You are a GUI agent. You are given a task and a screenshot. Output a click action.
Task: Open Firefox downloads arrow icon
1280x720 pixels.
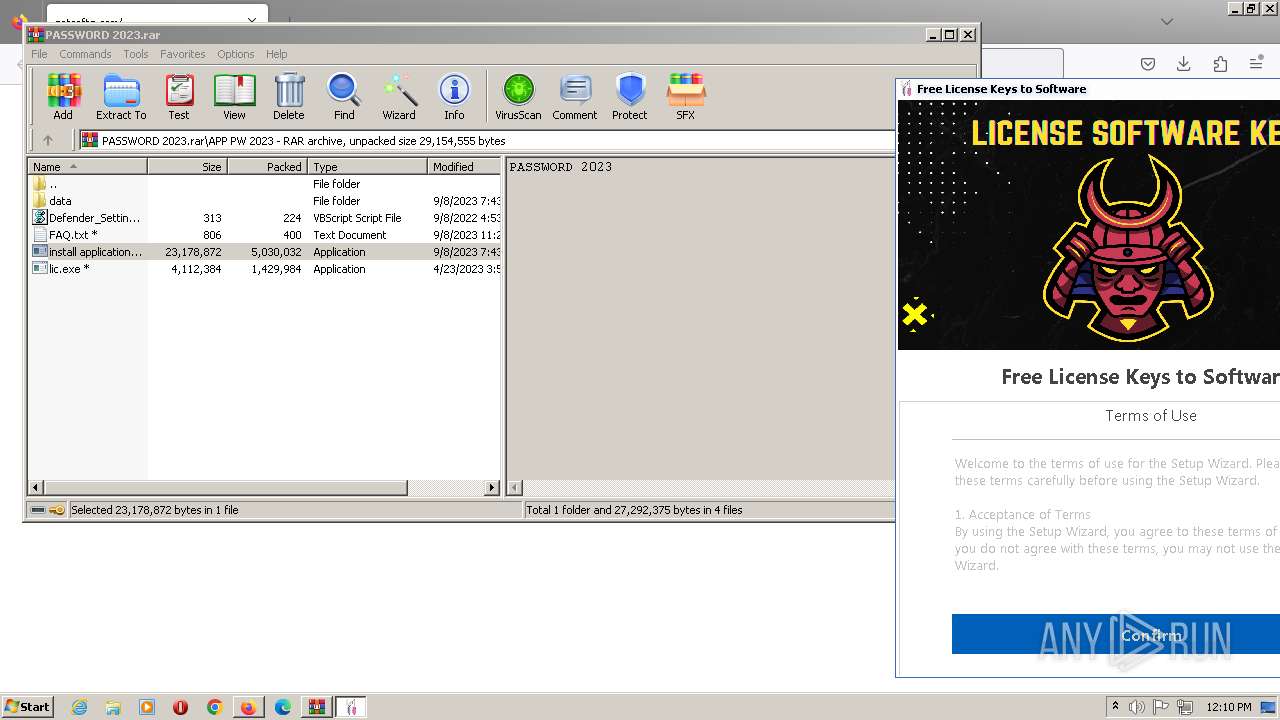(1184, 64)
